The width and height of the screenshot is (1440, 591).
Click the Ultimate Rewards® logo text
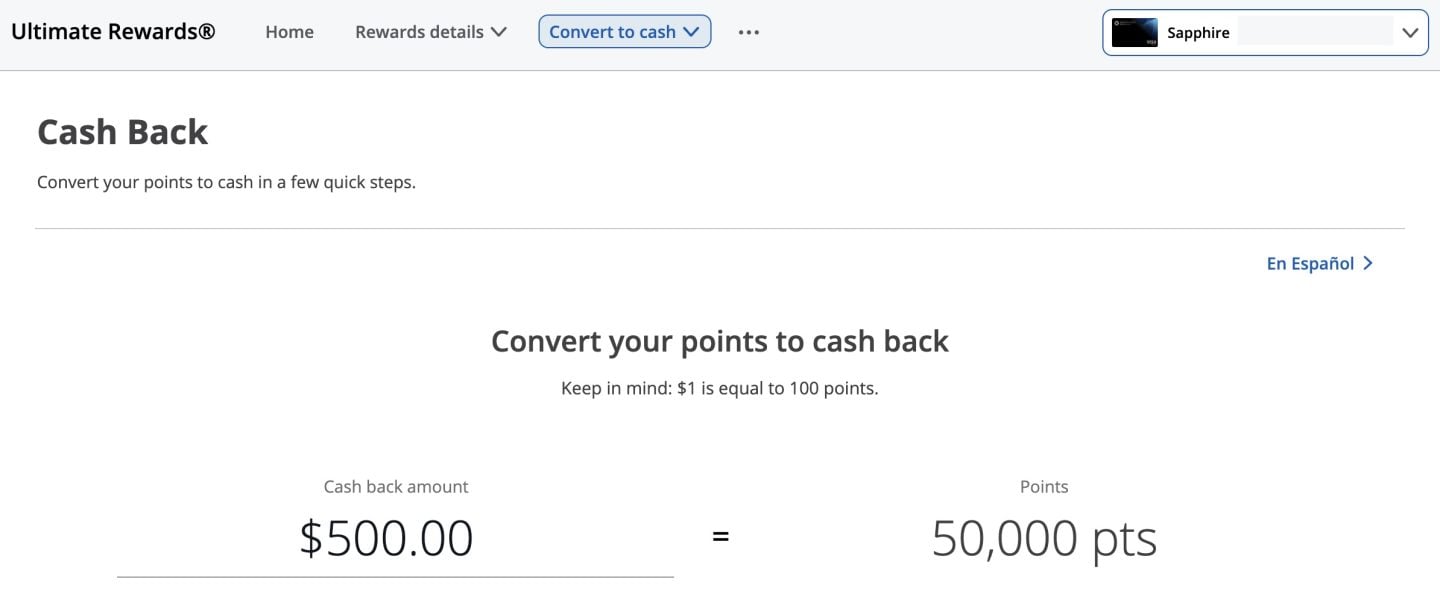113,32
